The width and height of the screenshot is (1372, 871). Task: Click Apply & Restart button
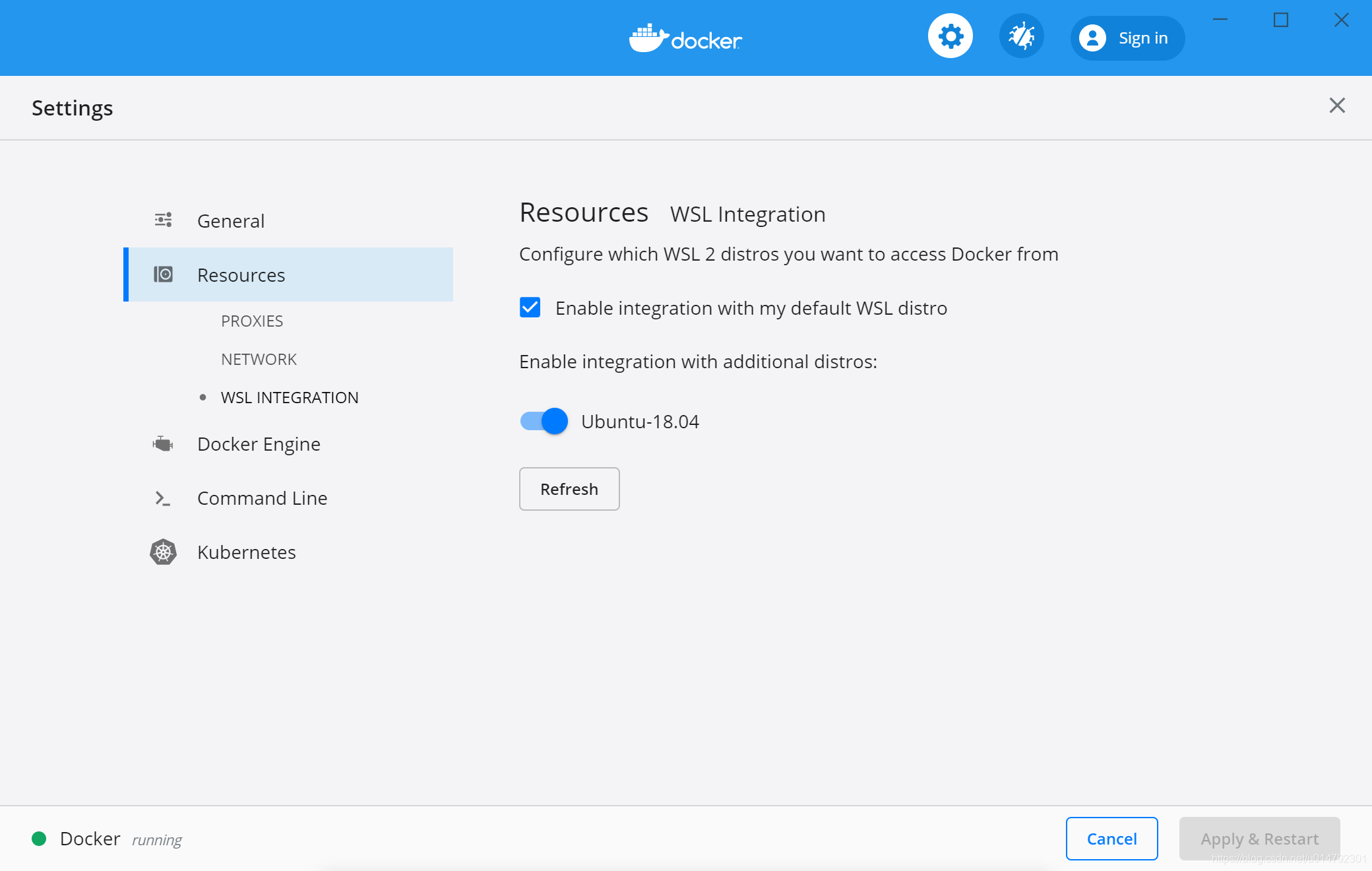(1258, 838)
